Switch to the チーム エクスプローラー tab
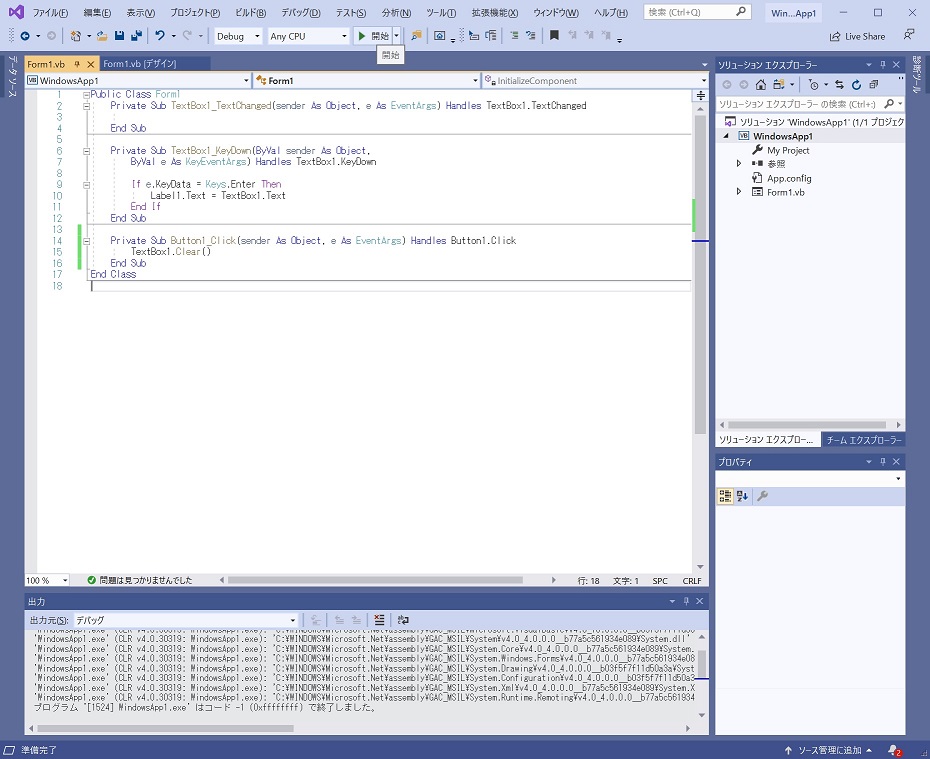 pos(864,440)
